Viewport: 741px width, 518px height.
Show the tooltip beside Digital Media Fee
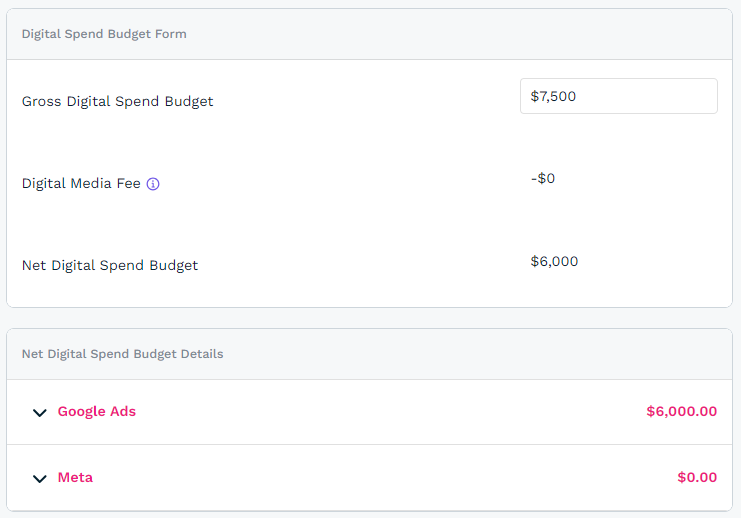point(153,184)
